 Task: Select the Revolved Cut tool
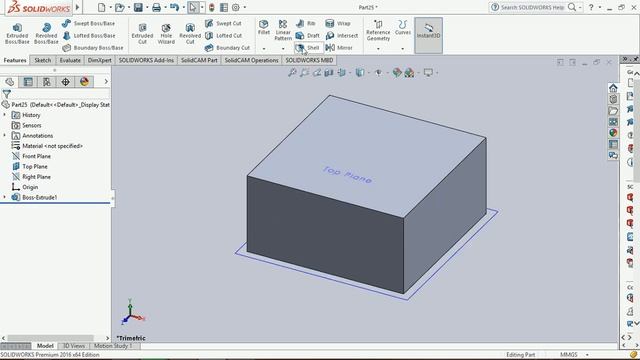190,33
